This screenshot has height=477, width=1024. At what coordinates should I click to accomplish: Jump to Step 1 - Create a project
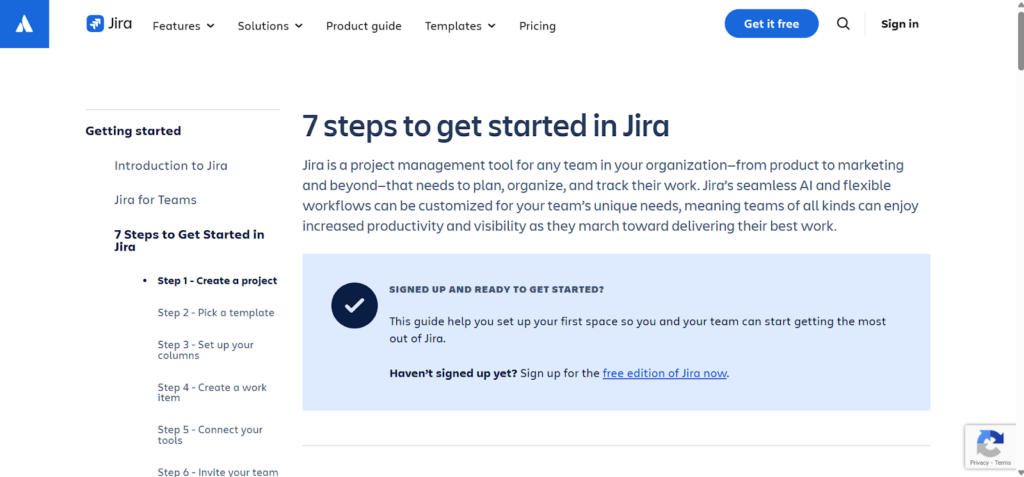coord(217,281)
